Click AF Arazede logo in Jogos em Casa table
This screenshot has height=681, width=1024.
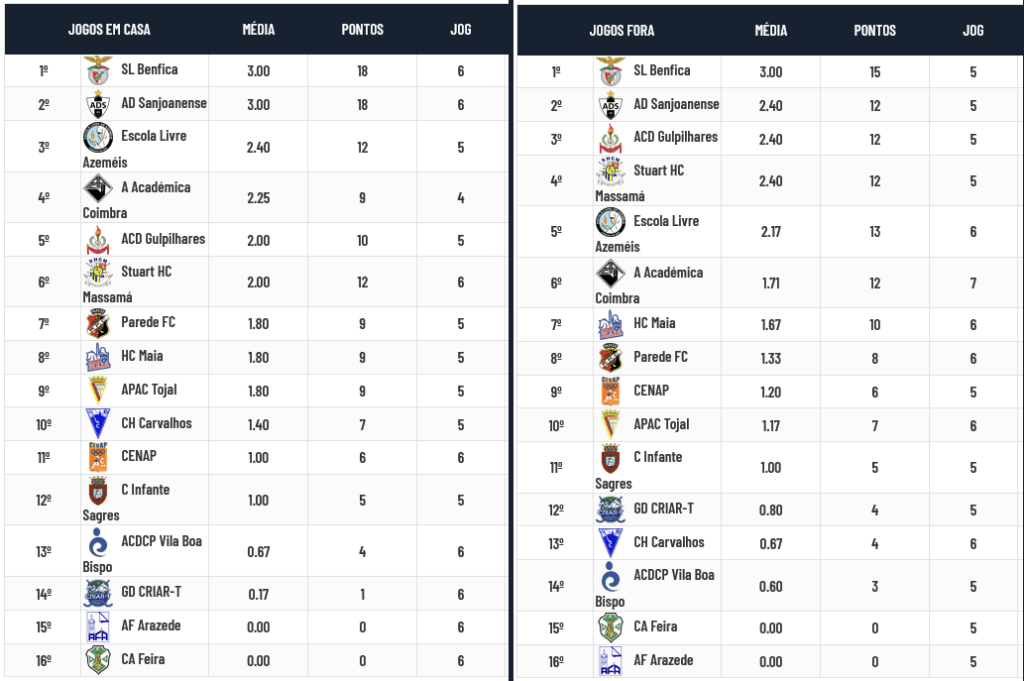point(97,626)
